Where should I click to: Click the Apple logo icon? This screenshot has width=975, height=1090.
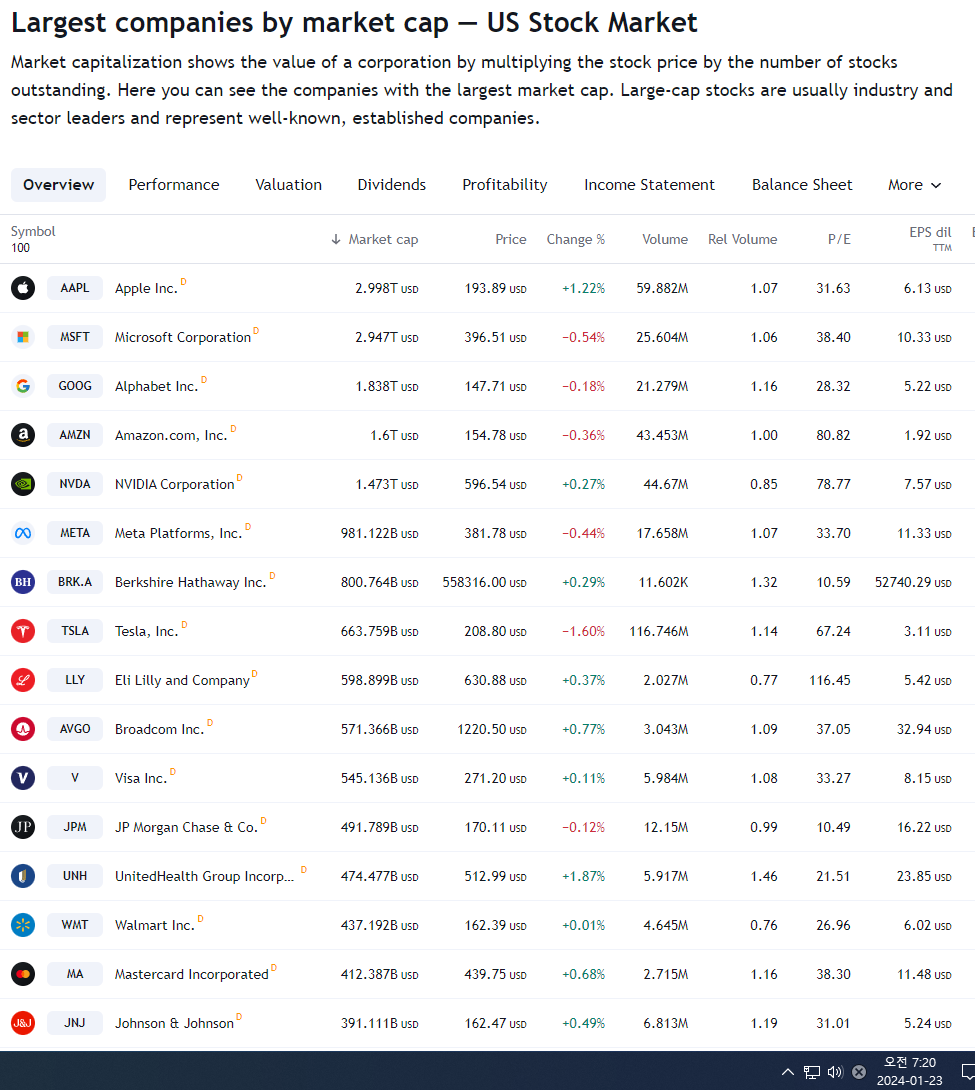[23, 288]
